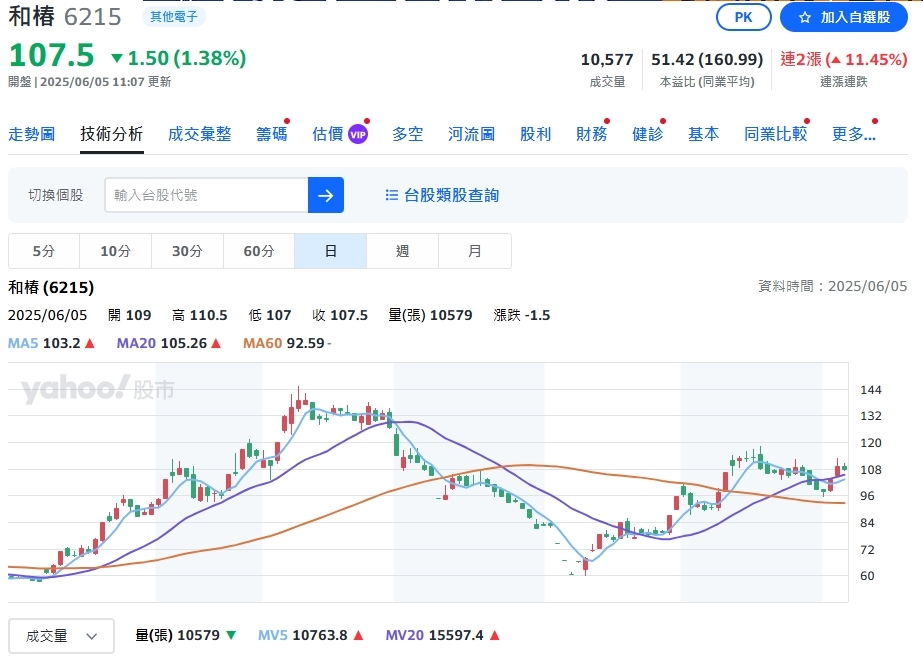Open the 財務 financials tab
The image size is (923, 657).
click(x=592, y=133)
